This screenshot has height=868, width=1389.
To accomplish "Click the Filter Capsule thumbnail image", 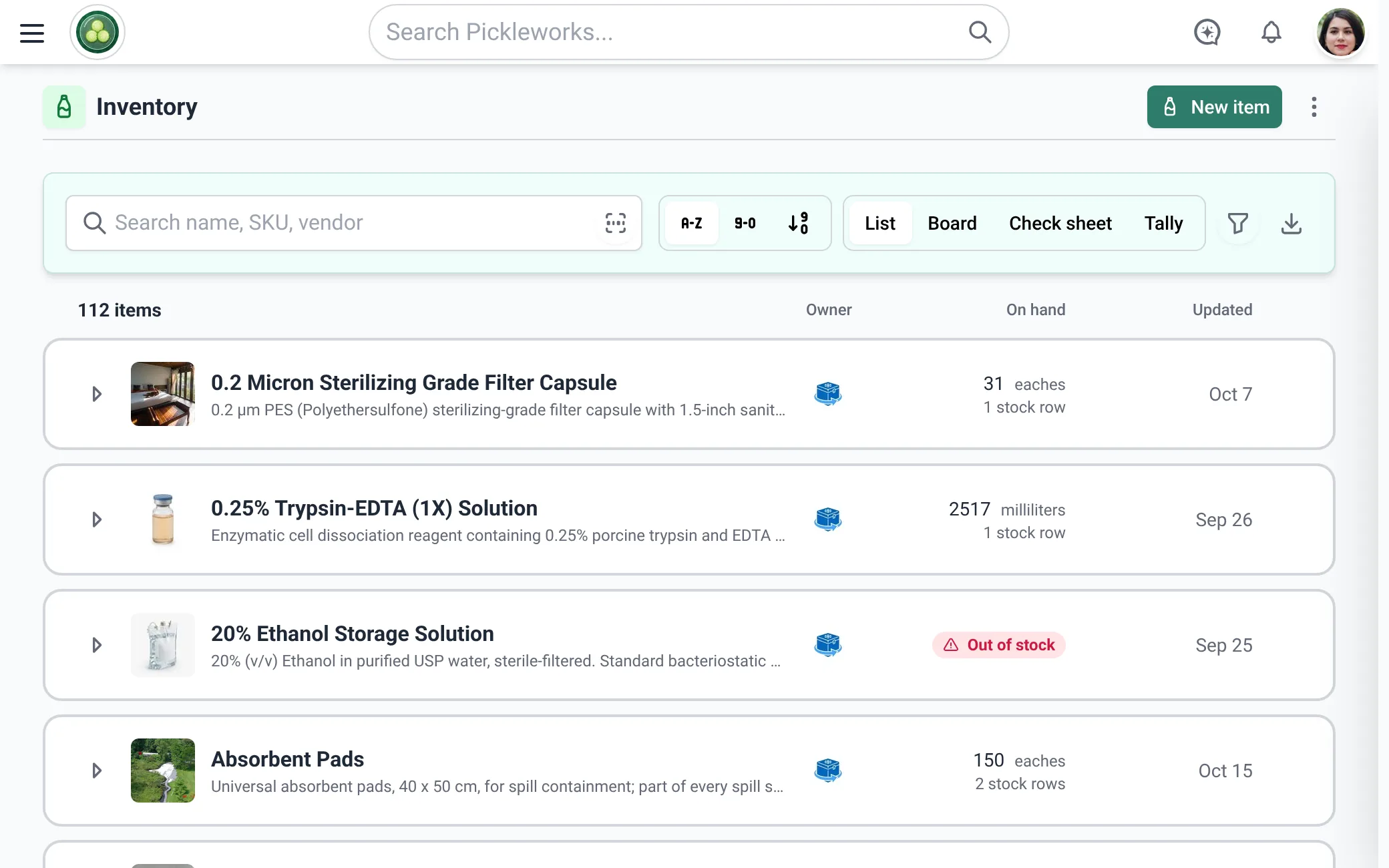I will [x=163, y=394].
